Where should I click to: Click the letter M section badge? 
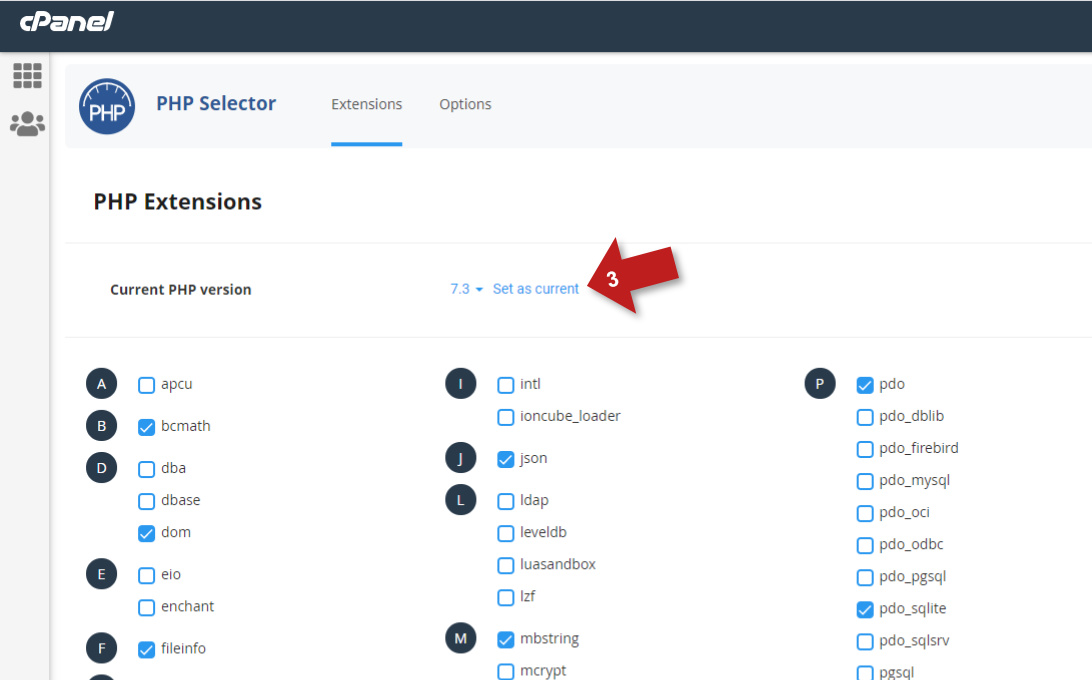(x=461, y=638)
